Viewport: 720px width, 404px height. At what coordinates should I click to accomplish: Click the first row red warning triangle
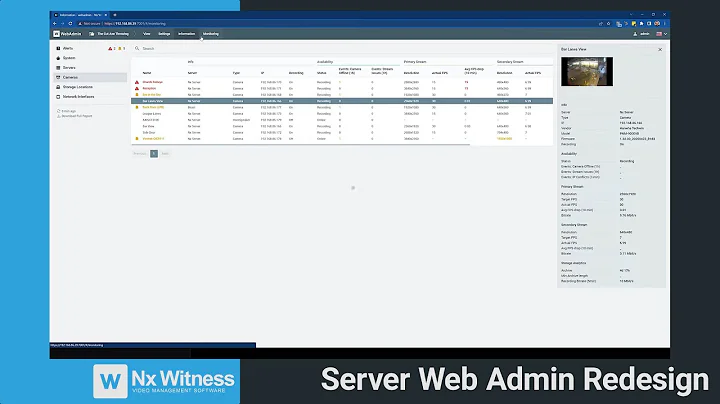pos(137,82)
